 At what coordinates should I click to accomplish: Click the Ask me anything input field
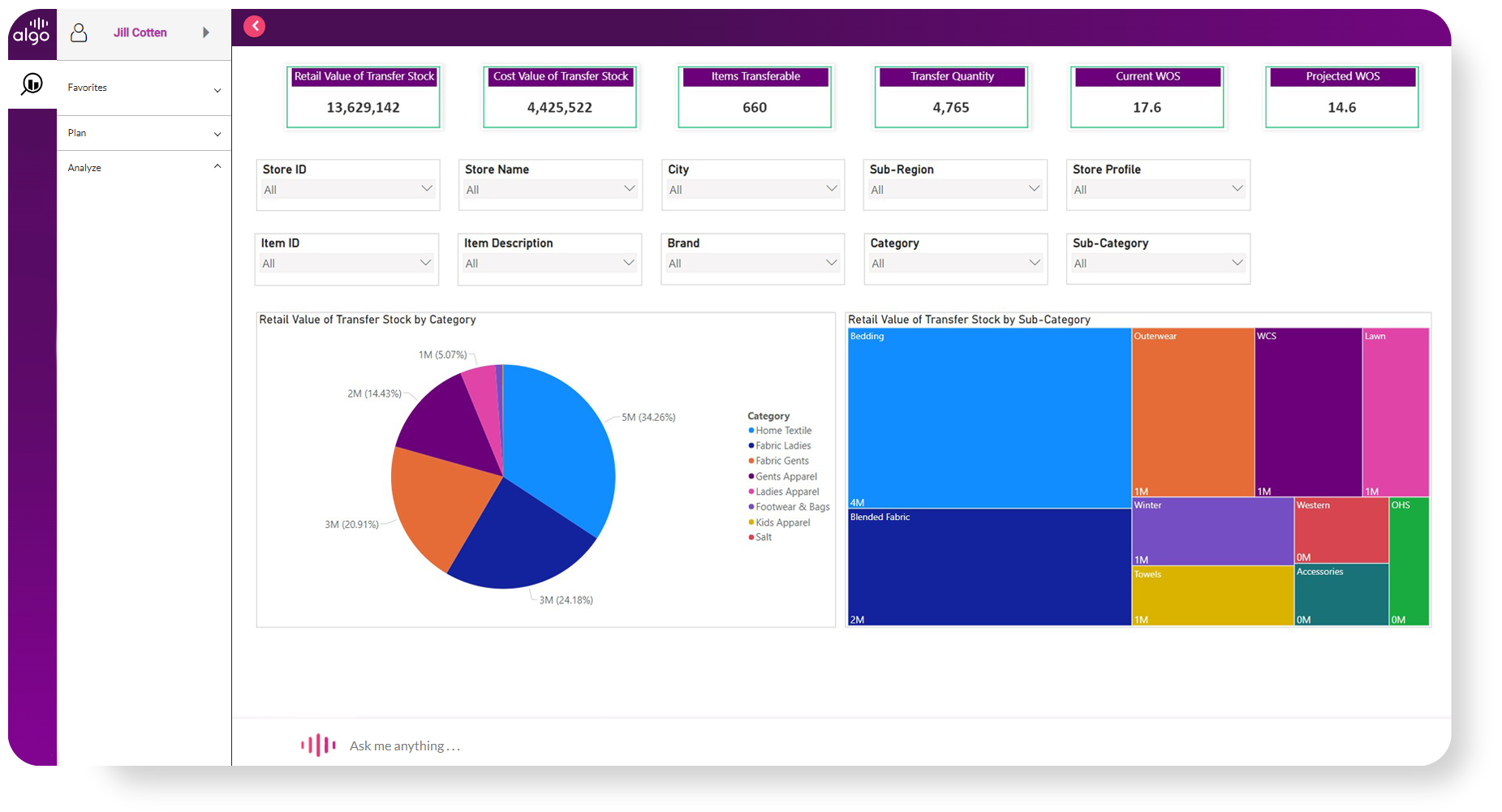point(405,745)
